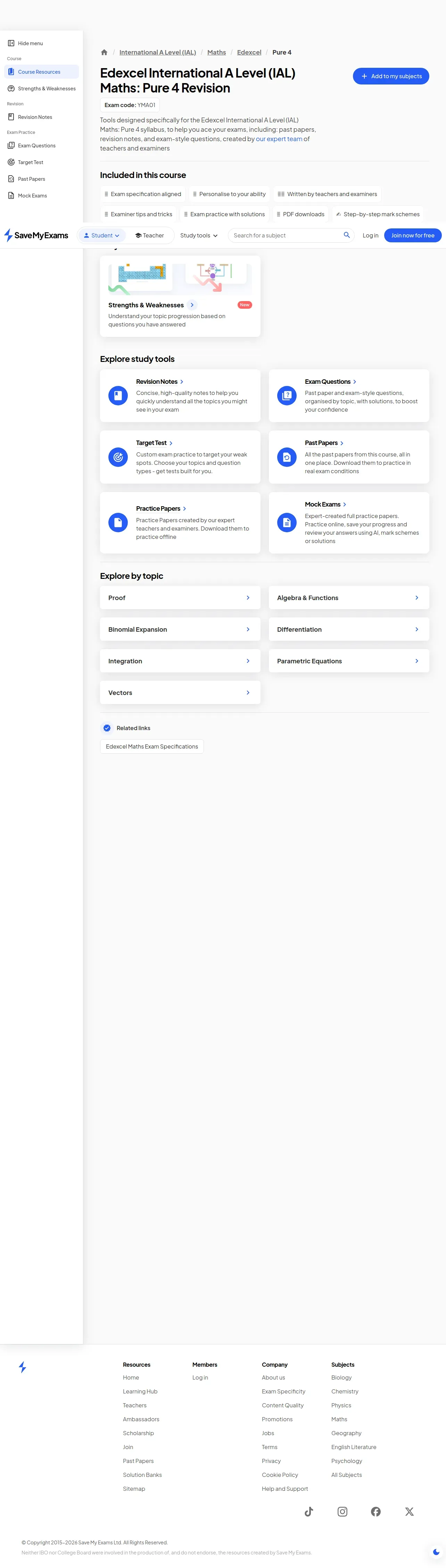Switch to Teacher mode
This screenshot has height=1568, width=446.
click(x=150, y=236)
